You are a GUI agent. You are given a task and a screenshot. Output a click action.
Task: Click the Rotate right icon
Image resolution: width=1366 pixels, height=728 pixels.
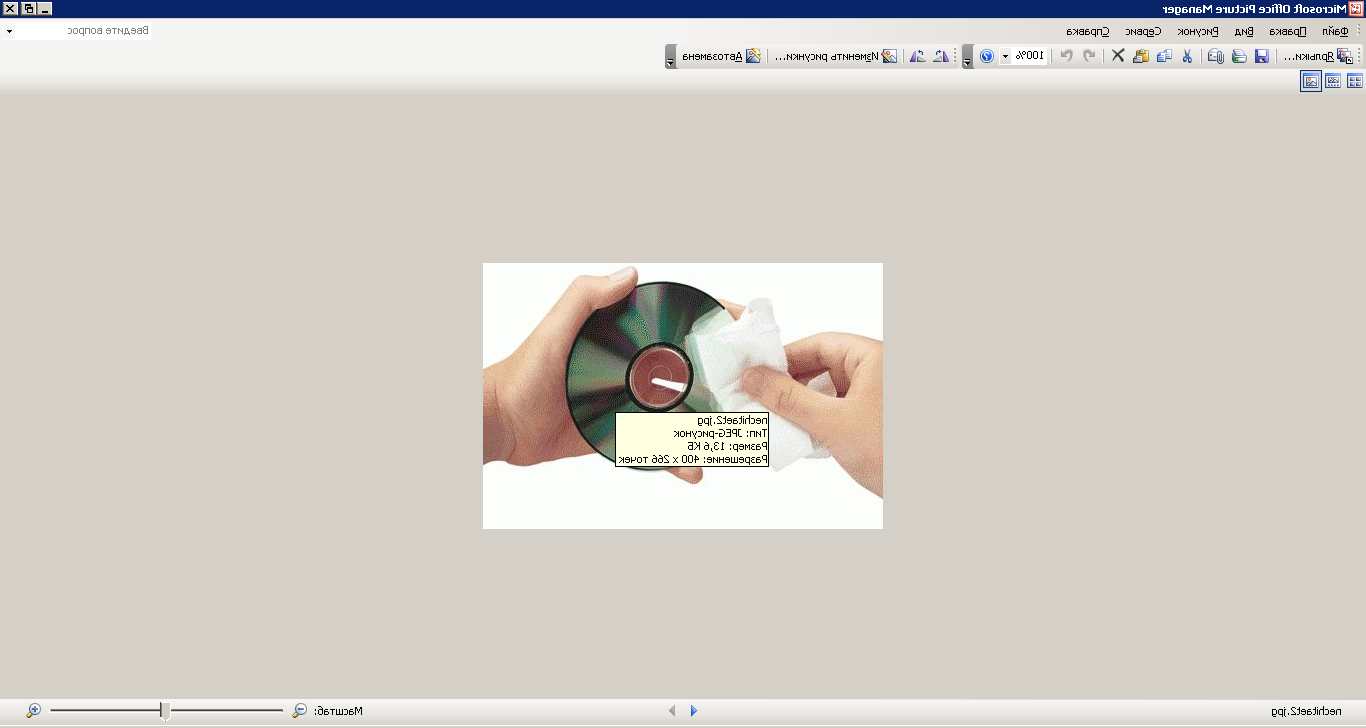tap(917, 56)
